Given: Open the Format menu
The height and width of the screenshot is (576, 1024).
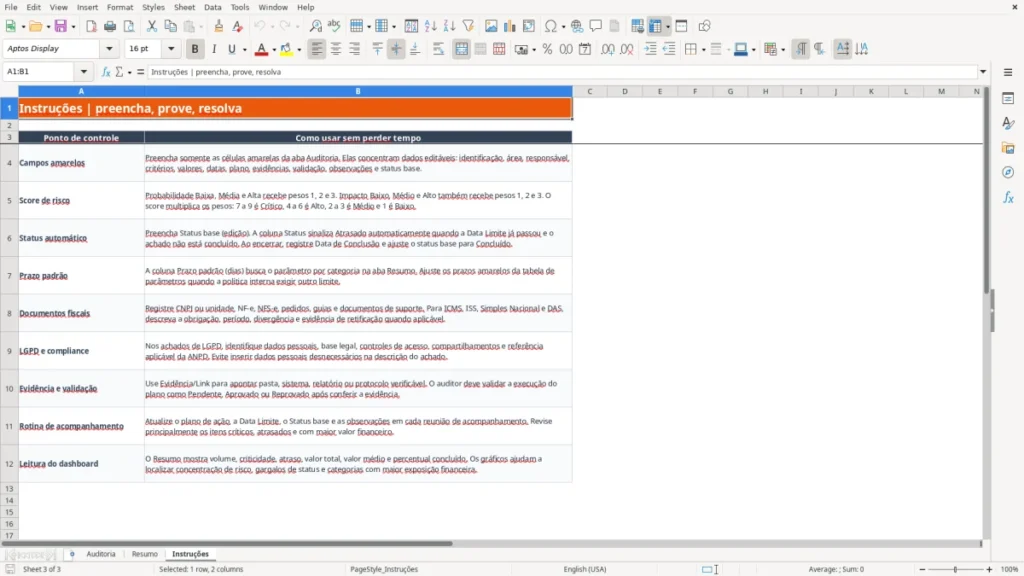Looking at the screenshot, I should (x=120, y=7).
